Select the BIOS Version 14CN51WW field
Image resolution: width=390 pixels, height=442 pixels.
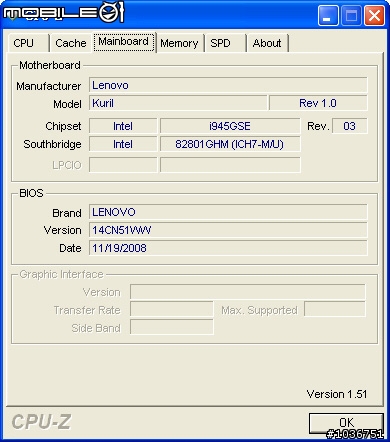click(228, 230)
